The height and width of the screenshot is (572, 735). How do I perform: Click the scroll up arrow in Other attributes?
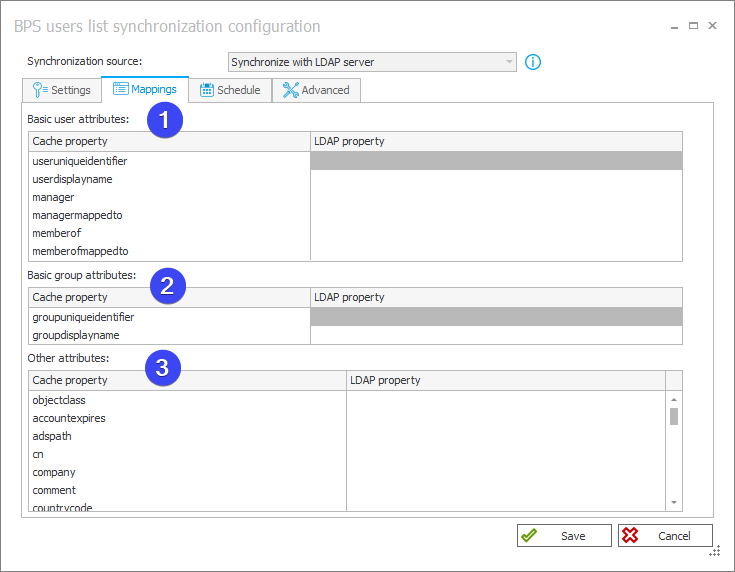(674, 399)
